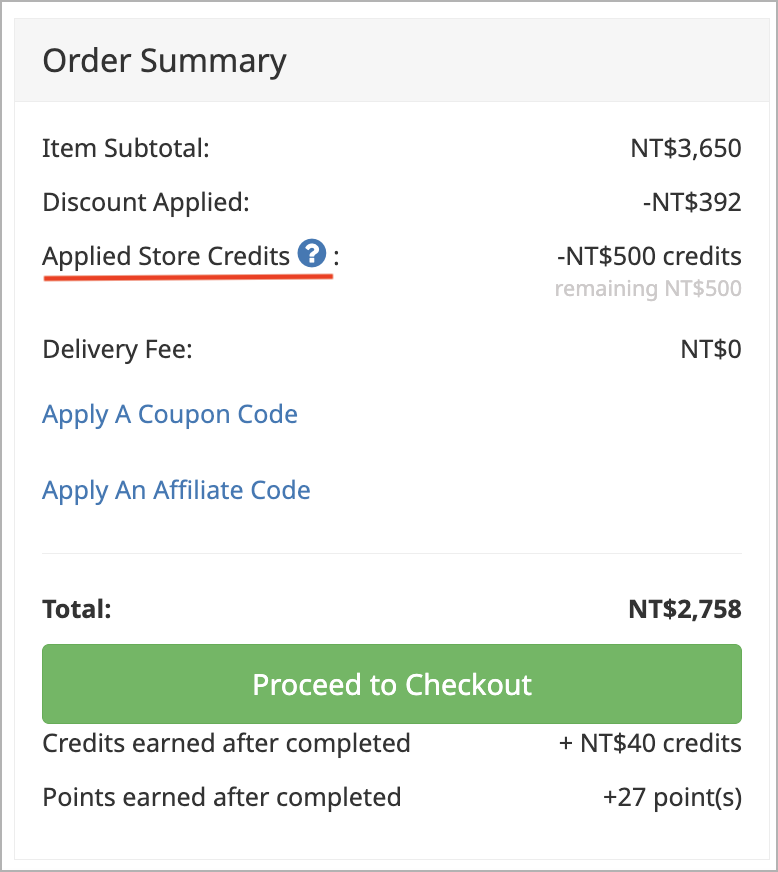Click the store credits help question icon
Screen dimensions: 778x872
tap(312, 254)
